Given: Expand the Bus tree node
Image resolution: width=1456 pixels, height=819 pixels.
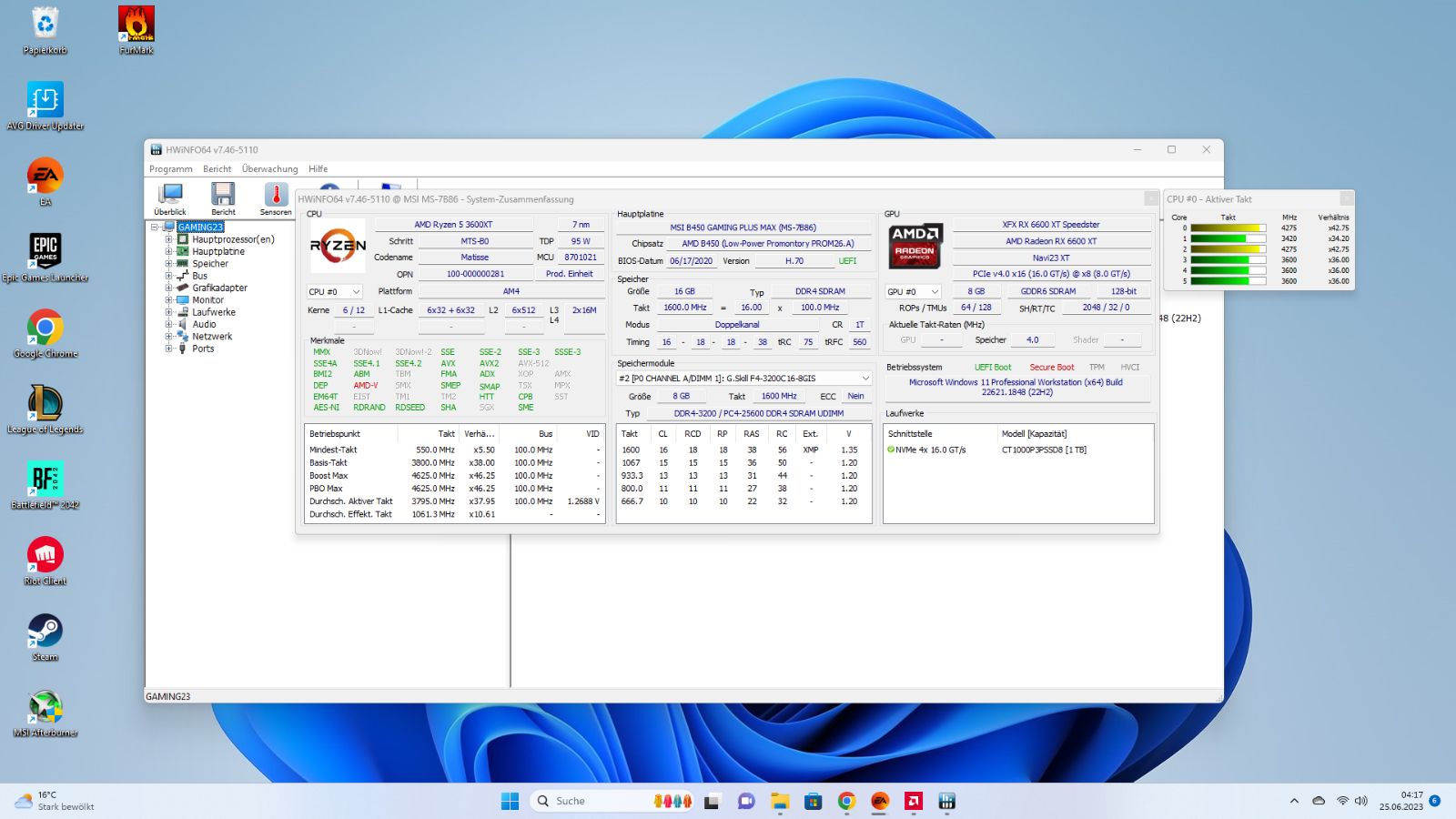Looking at the screenshot, I should [168, 276].
